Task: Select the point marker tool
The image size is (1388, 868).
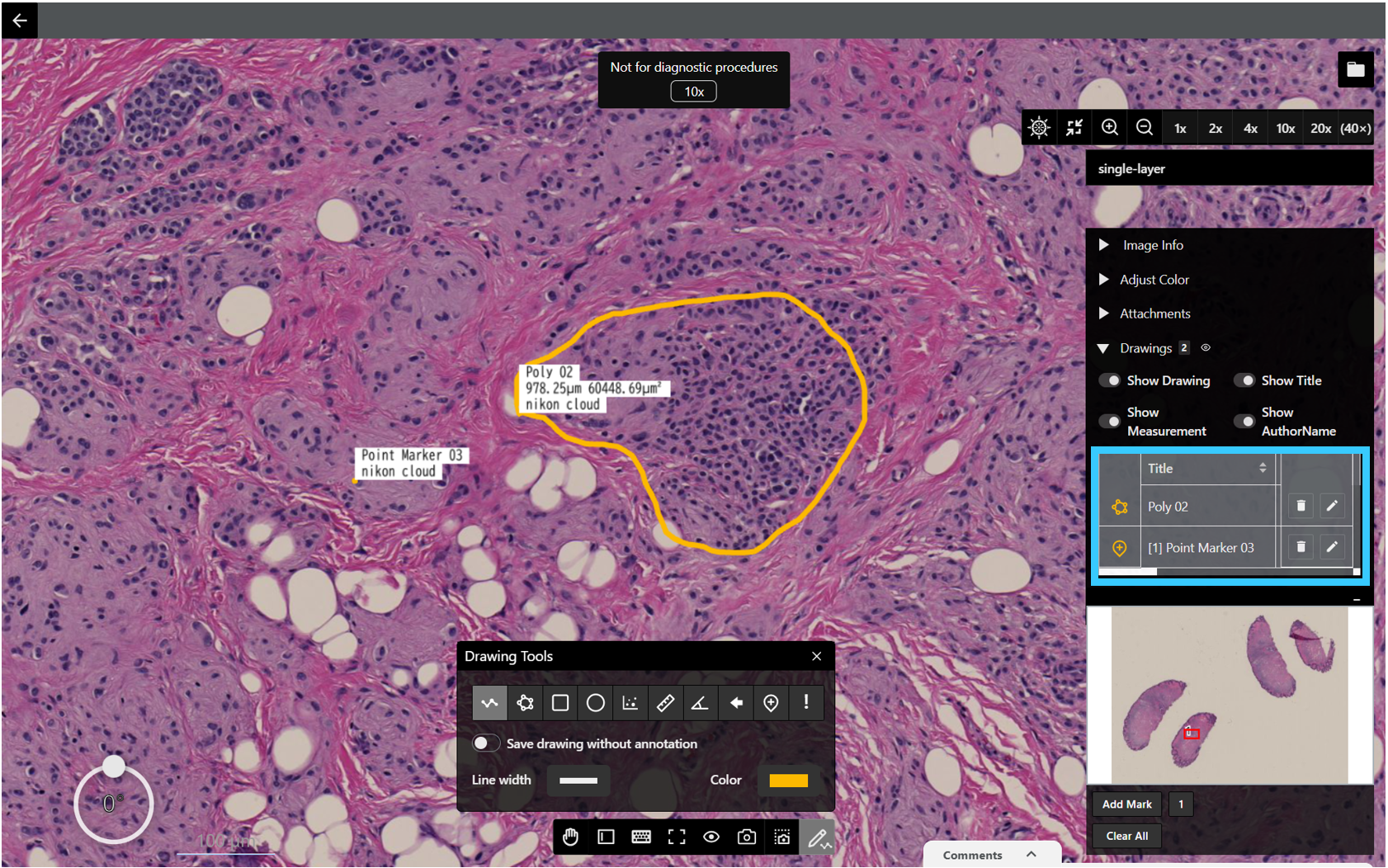Action: tap(771, 702)
